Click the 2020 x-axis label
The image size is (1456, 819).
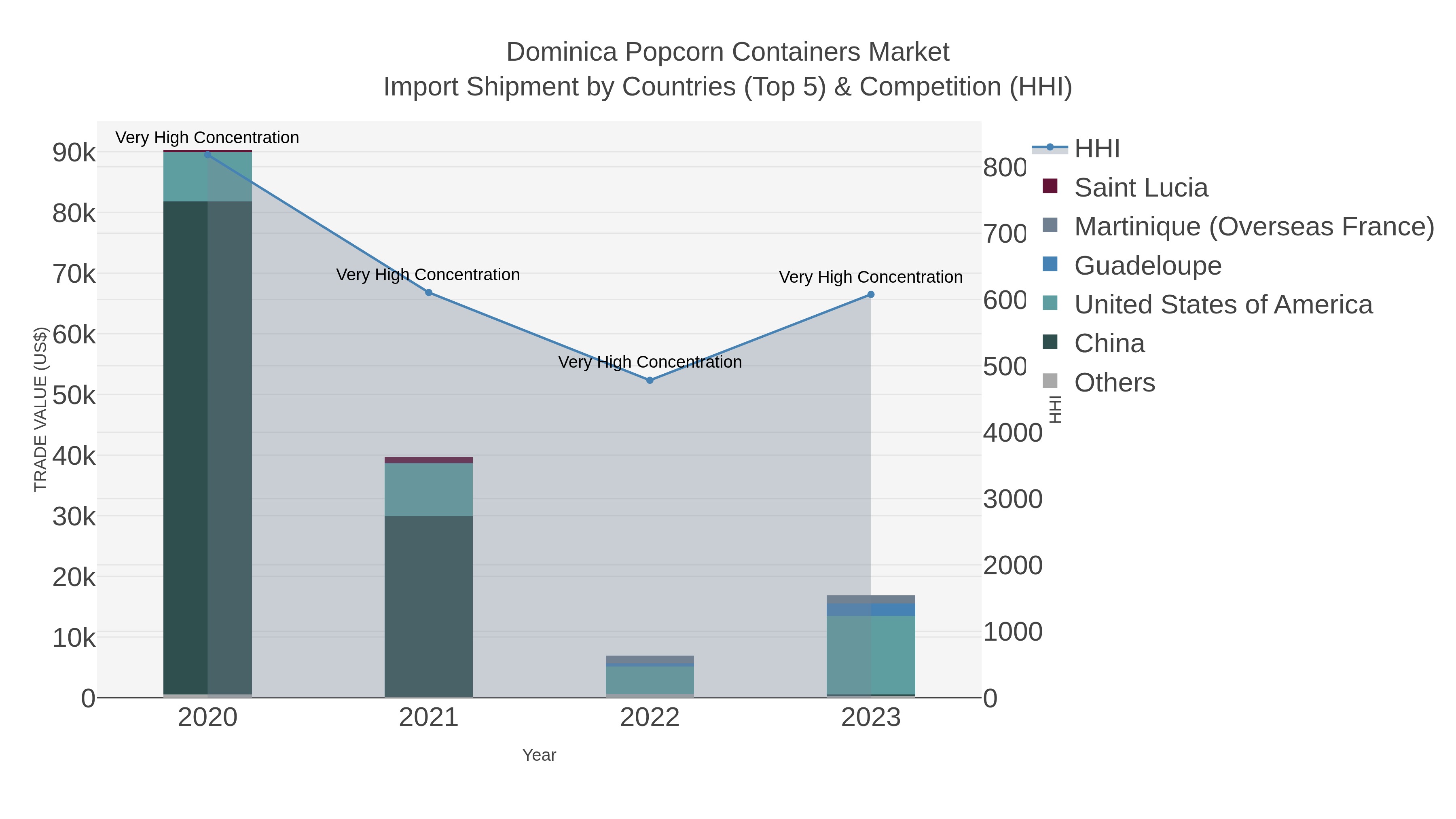[207, 718]
